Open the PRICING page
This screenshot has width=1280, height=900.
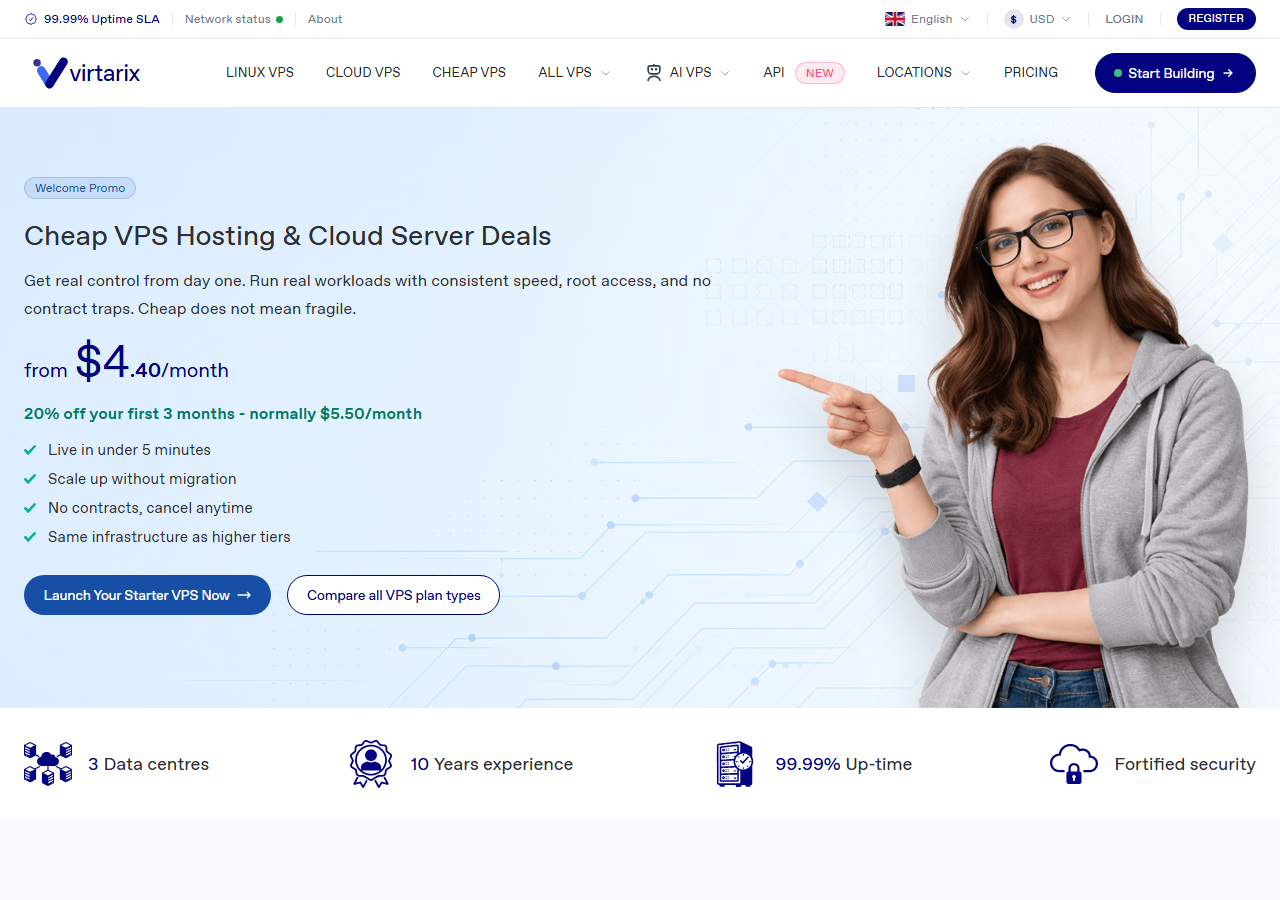click(1031, 72)
